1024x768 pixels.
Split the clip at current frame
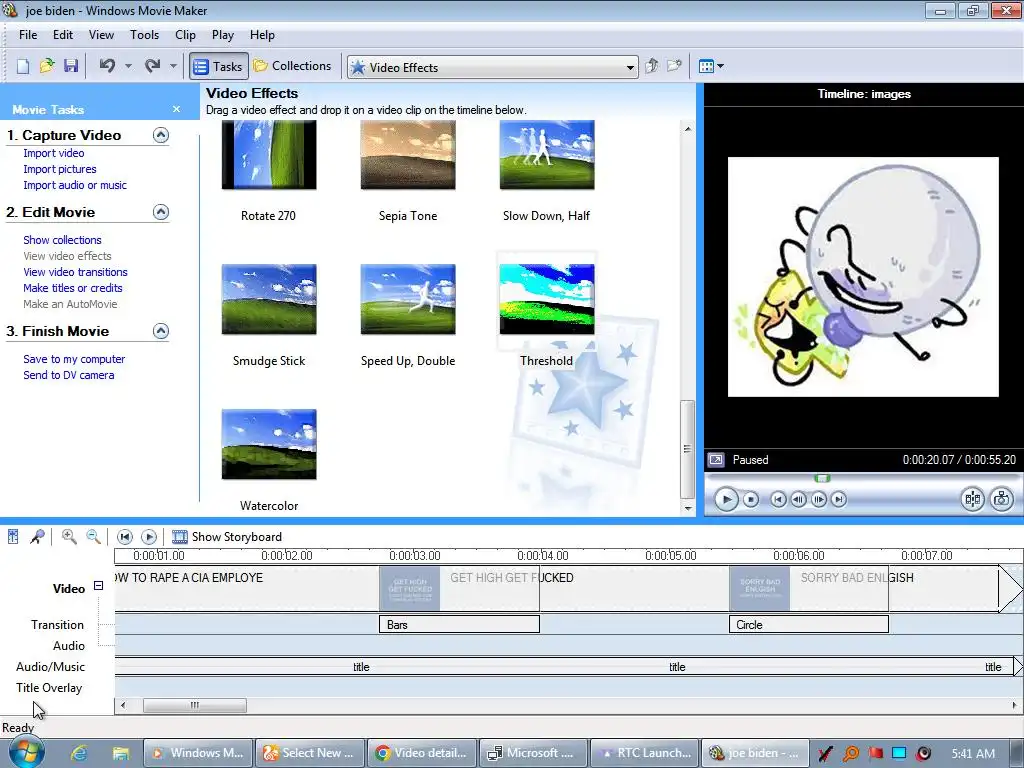972,500
